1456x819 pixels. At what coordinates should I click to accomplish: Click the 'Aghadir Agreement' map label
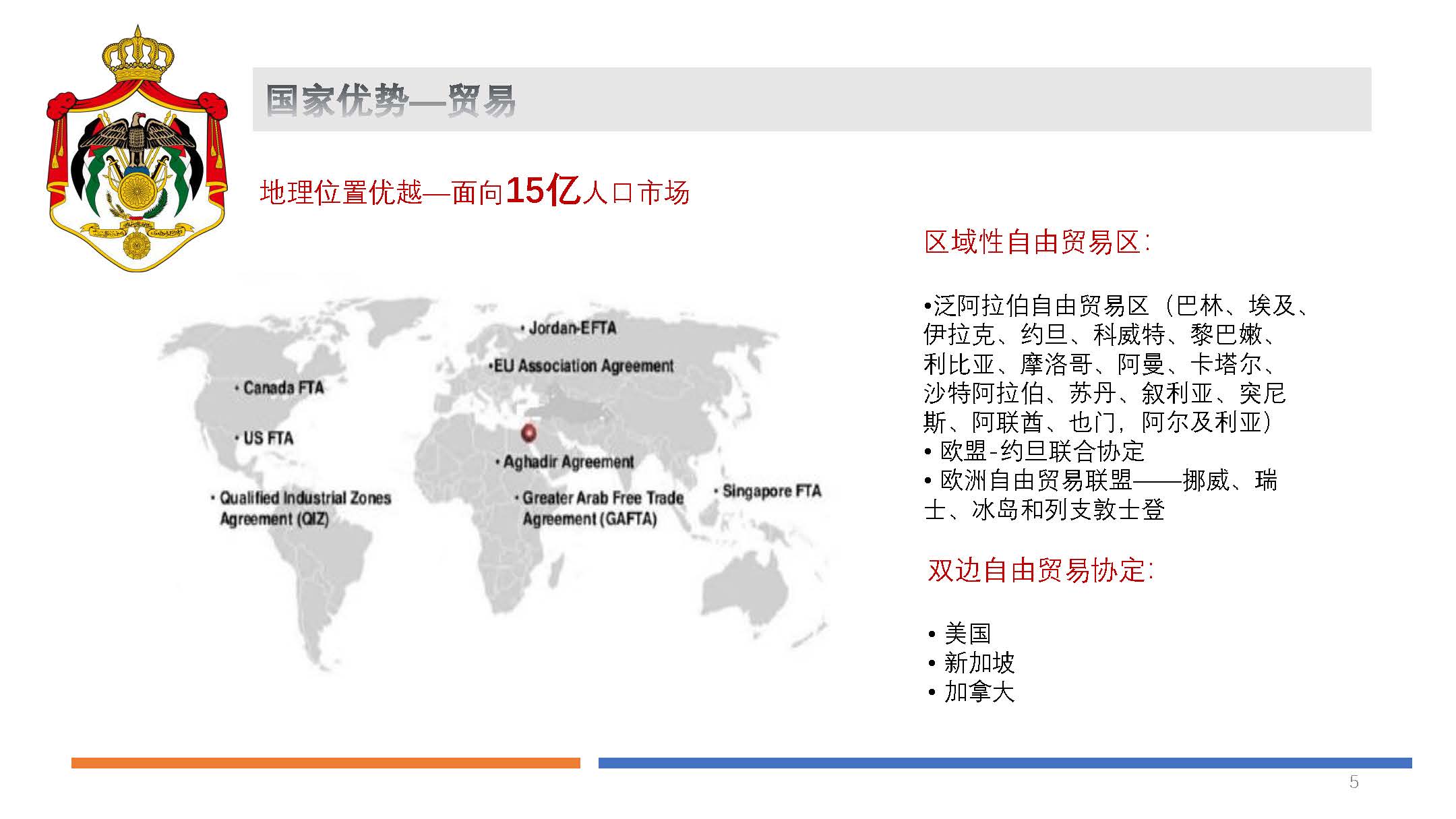click(x=565, y=462)
